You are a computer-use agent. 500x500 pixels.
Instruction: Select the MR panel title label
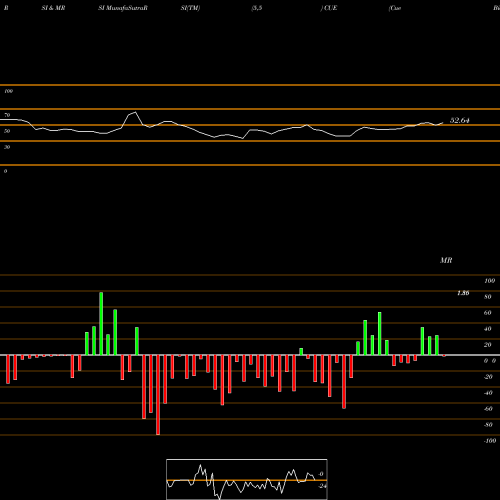(446, 260)
